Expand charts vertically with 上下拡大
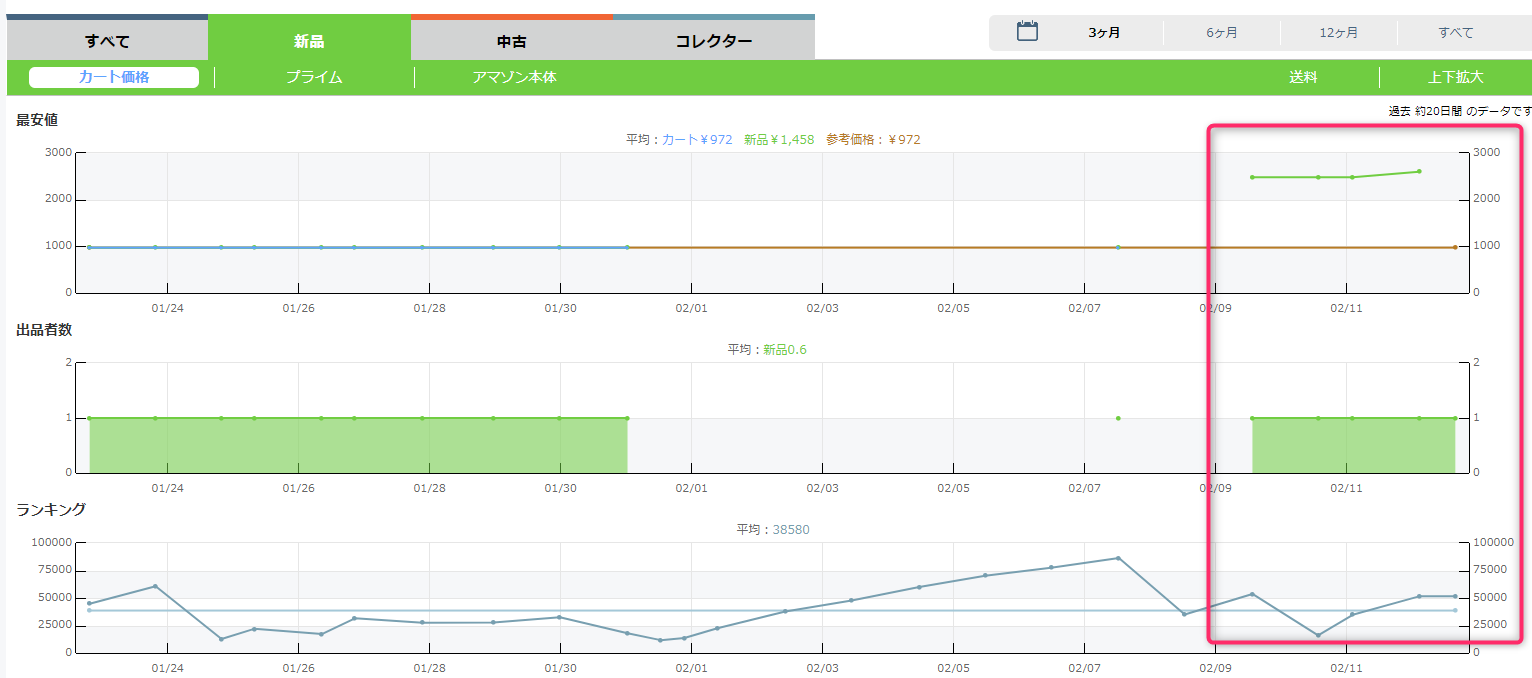This screenshot has width=1532, height=678. (1455, 77)
